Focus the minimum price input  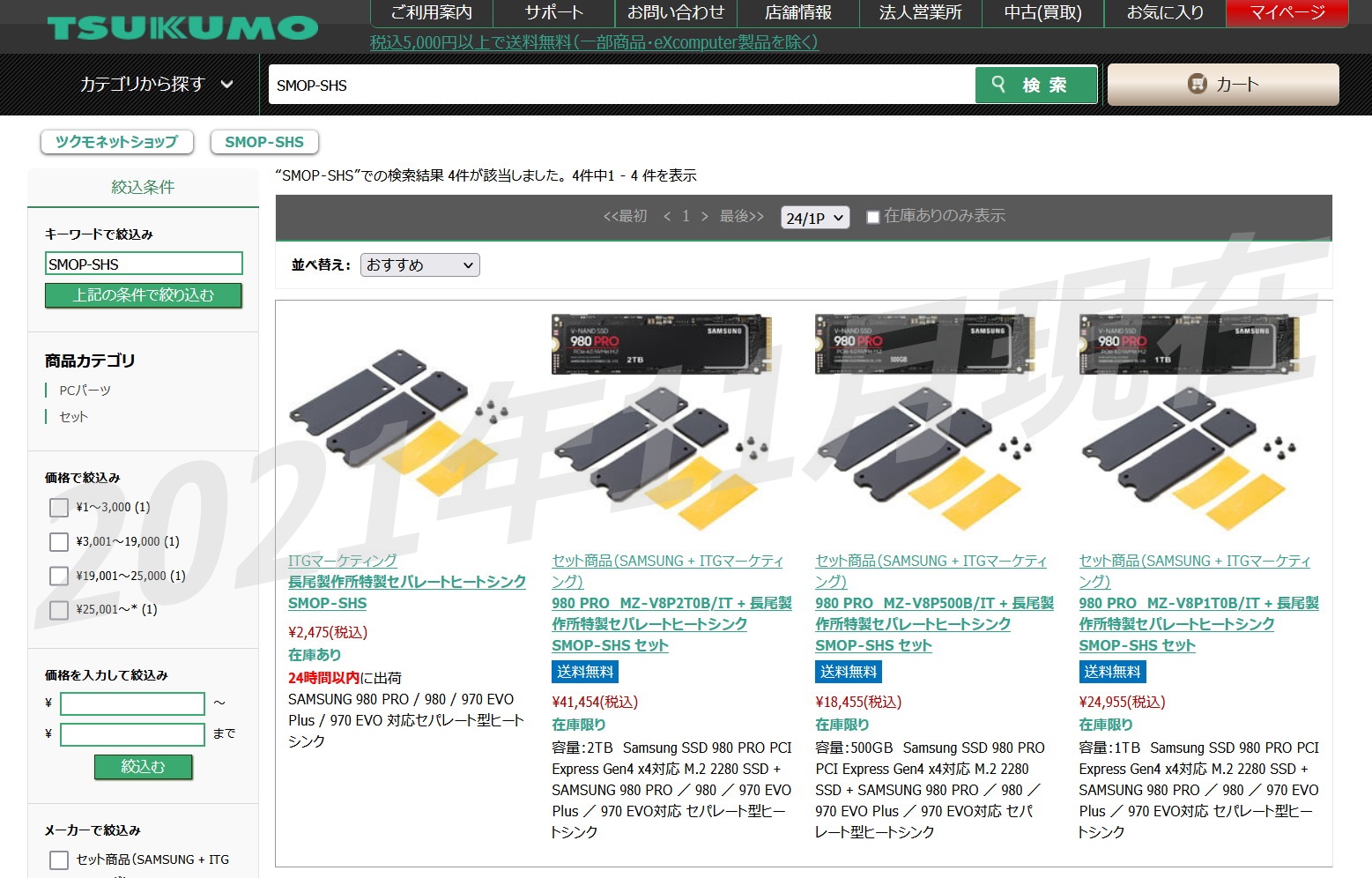click(x=132, y=703)
